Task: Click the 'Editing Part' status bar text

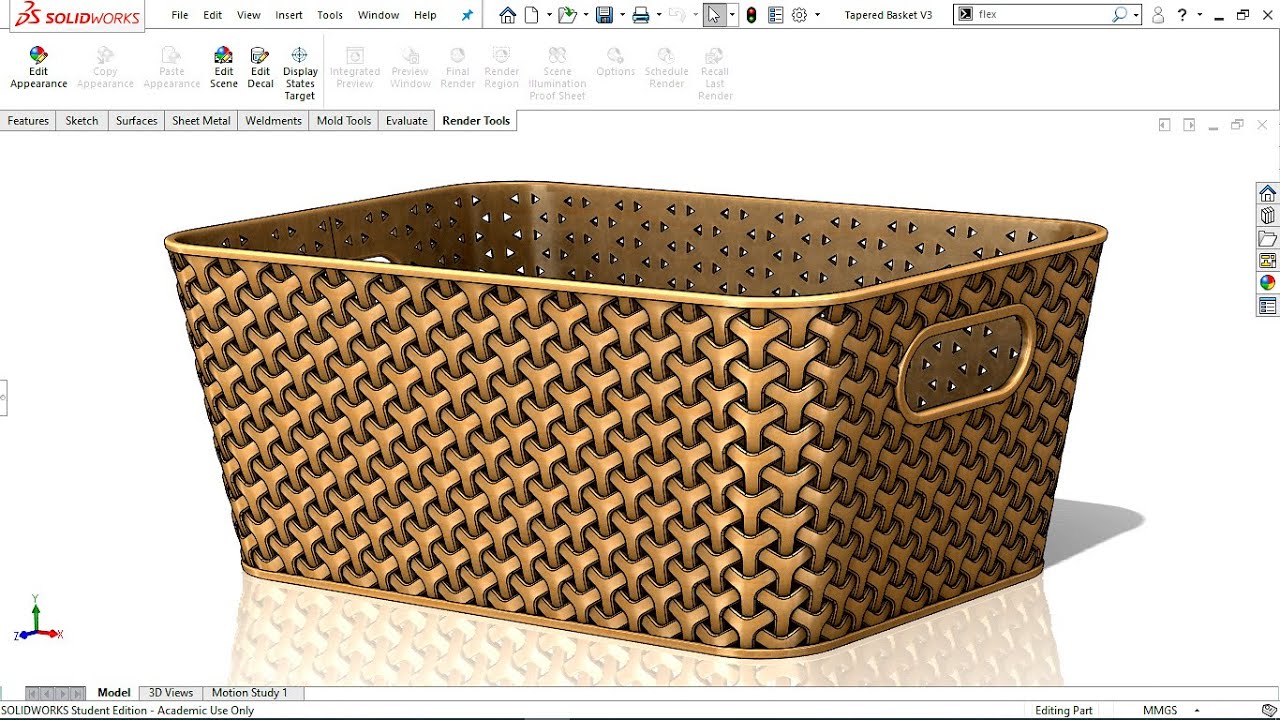Action: (x=1063, y=710)
